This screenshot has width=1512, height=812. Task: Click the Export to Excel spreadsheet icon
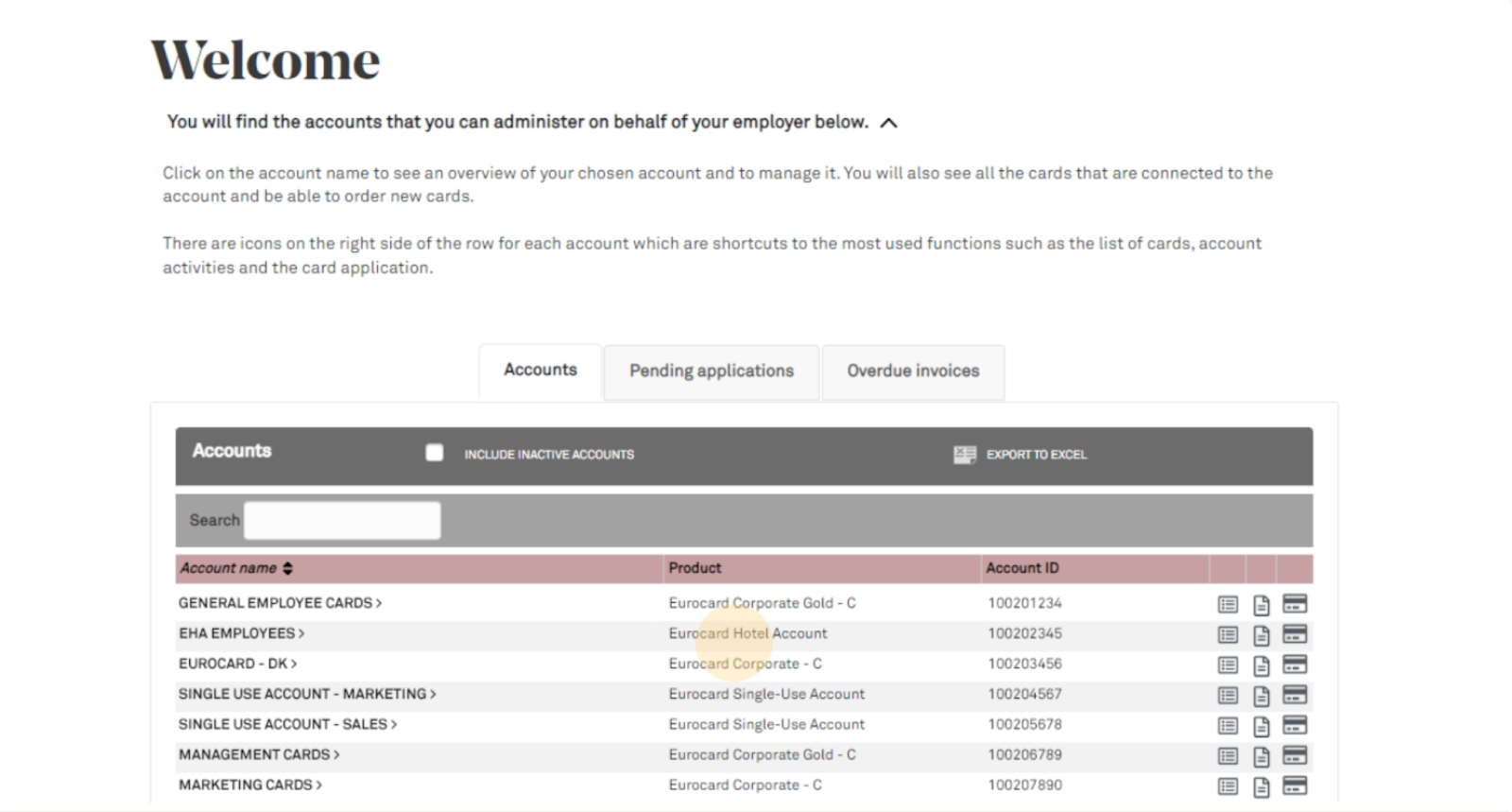coord(964,455)
